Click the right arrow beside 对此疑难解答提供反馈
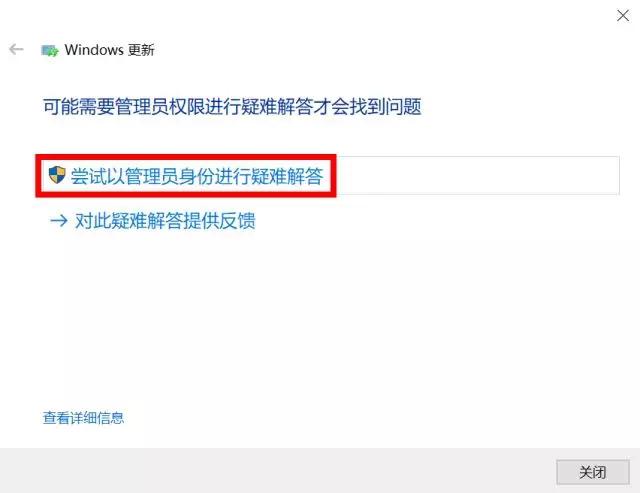The height and width of the screenshot is (493, 640). tap(59, 221)
